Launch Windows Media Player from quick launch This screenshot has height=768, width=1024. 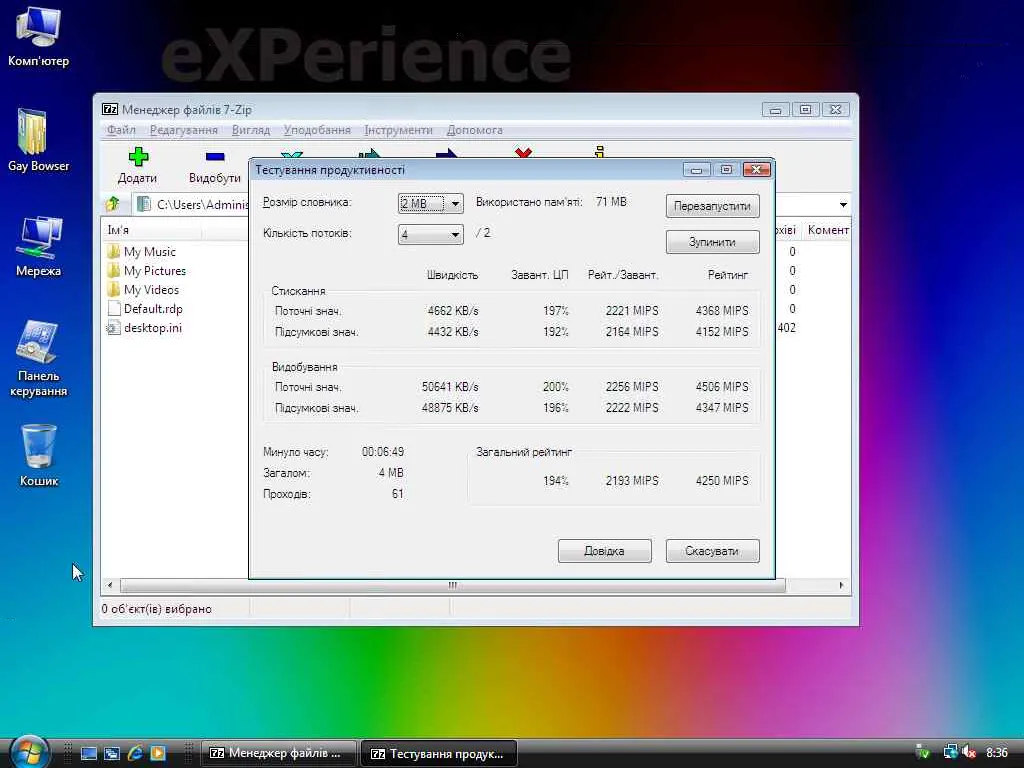[158, 753]
